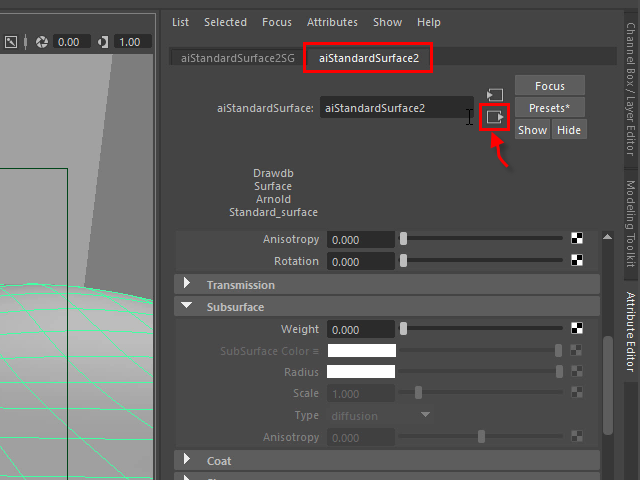The height and width of the screenshot is (480, 640).
Task: Click the Presets* button
Action: coord(549,107)
